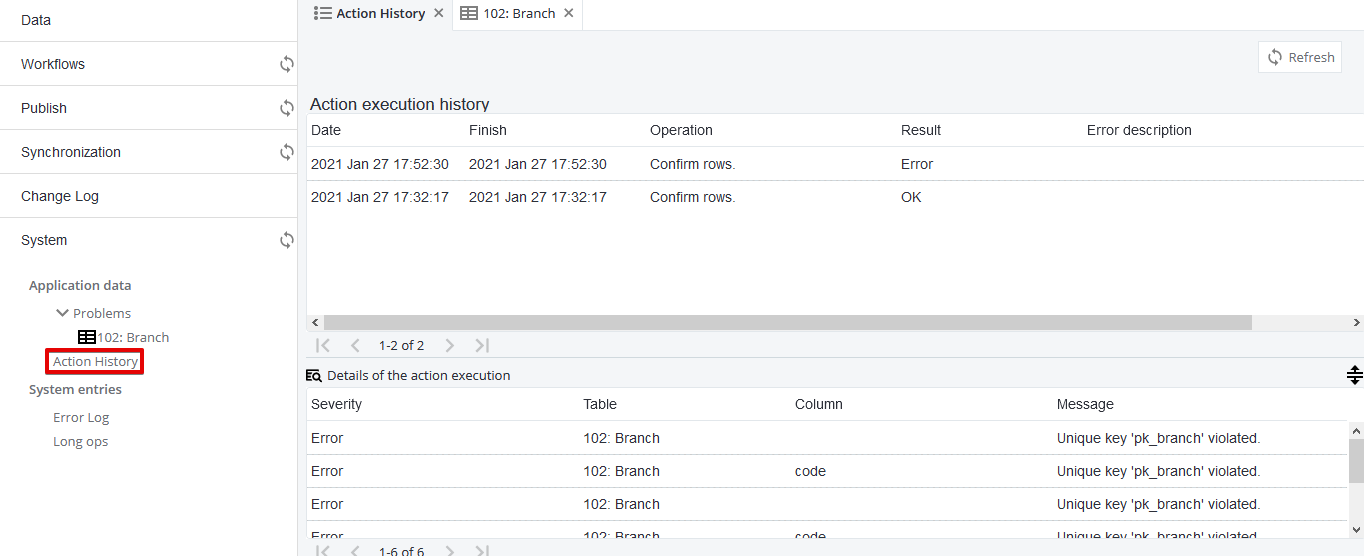Open the Change Log section
1364x556 pixels.
coord(60,196)
